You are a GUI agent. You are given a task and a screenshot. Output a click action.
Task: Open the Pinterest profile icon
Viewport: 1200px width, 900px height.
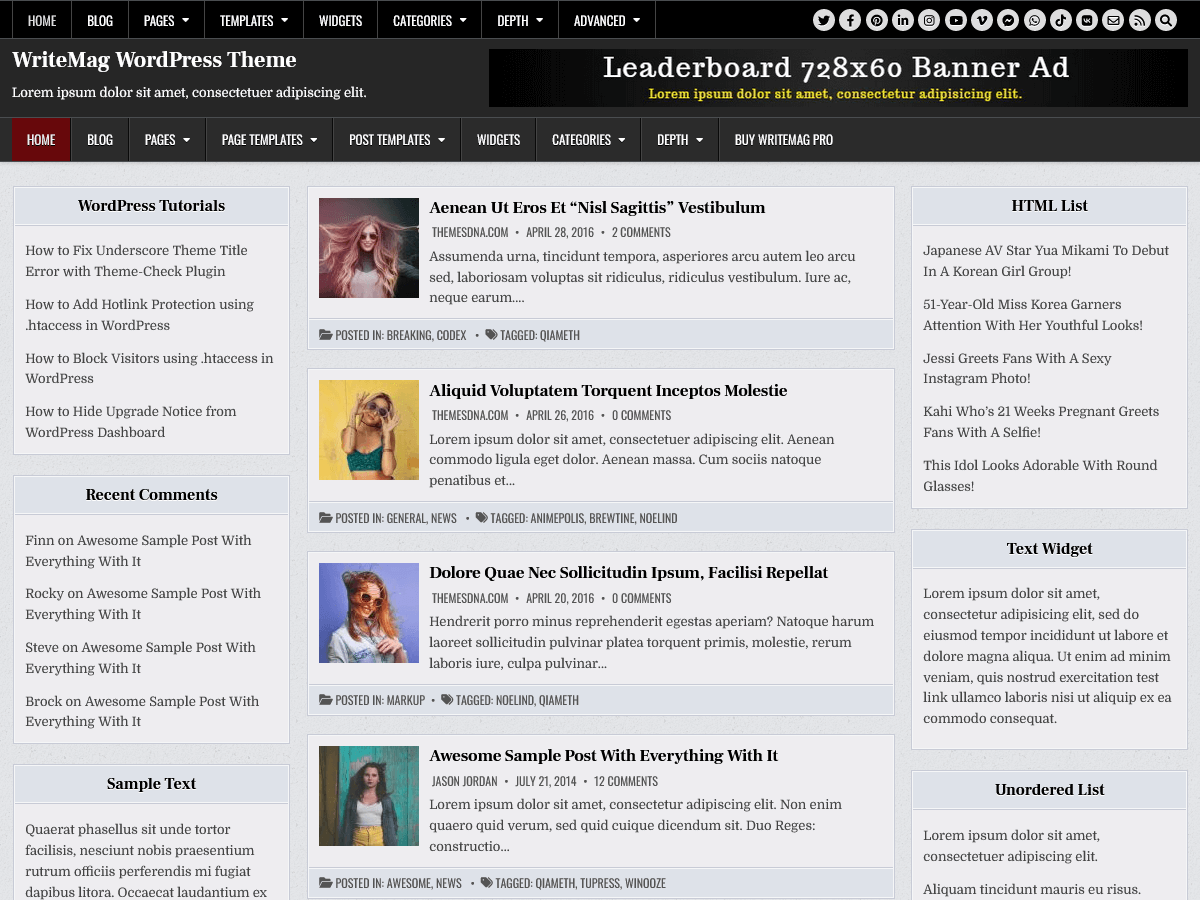point(876,19)
